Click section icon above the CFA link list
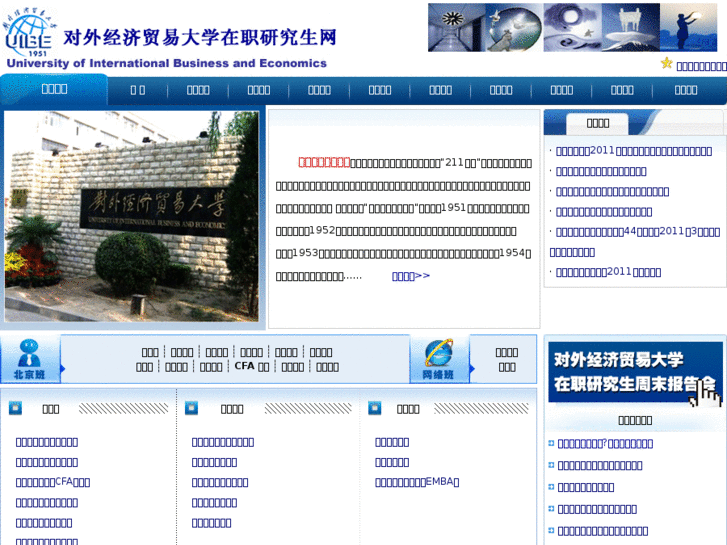Screen dimensions: 727x545 (x=15, y=408)
